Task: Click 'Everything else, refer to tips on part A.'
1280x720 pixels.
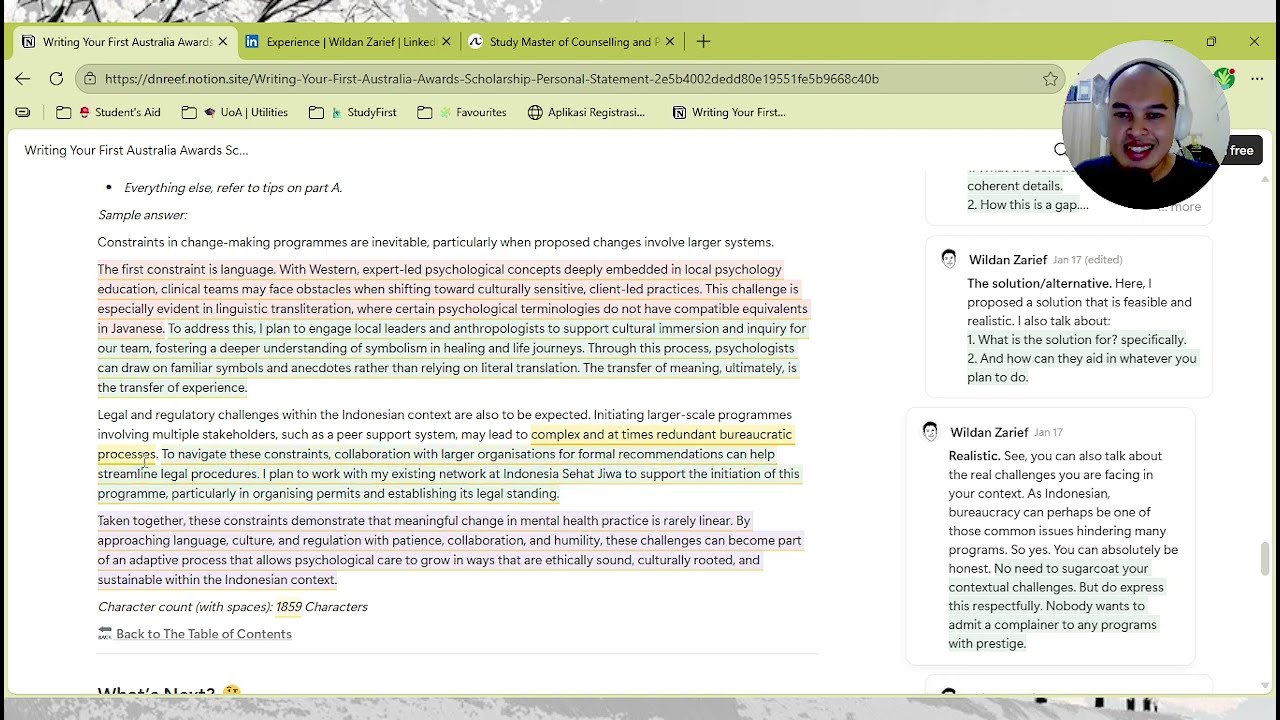Action: (x=233, y=188)
